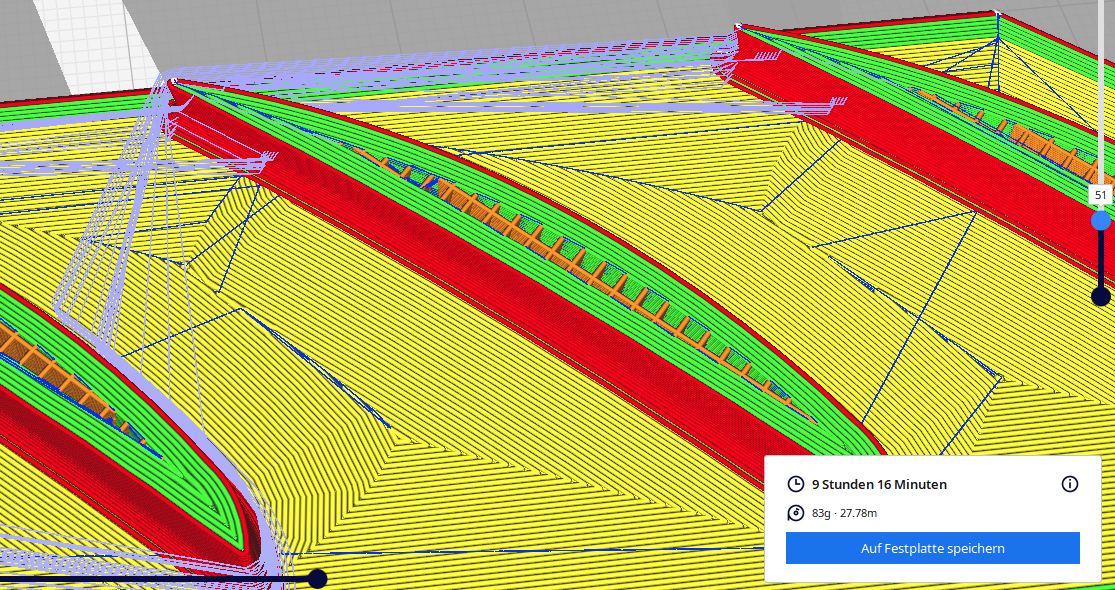Screen dimensions: 1115x590
Task: Click the empty gray background behind the model
Action: click(400, 25)
